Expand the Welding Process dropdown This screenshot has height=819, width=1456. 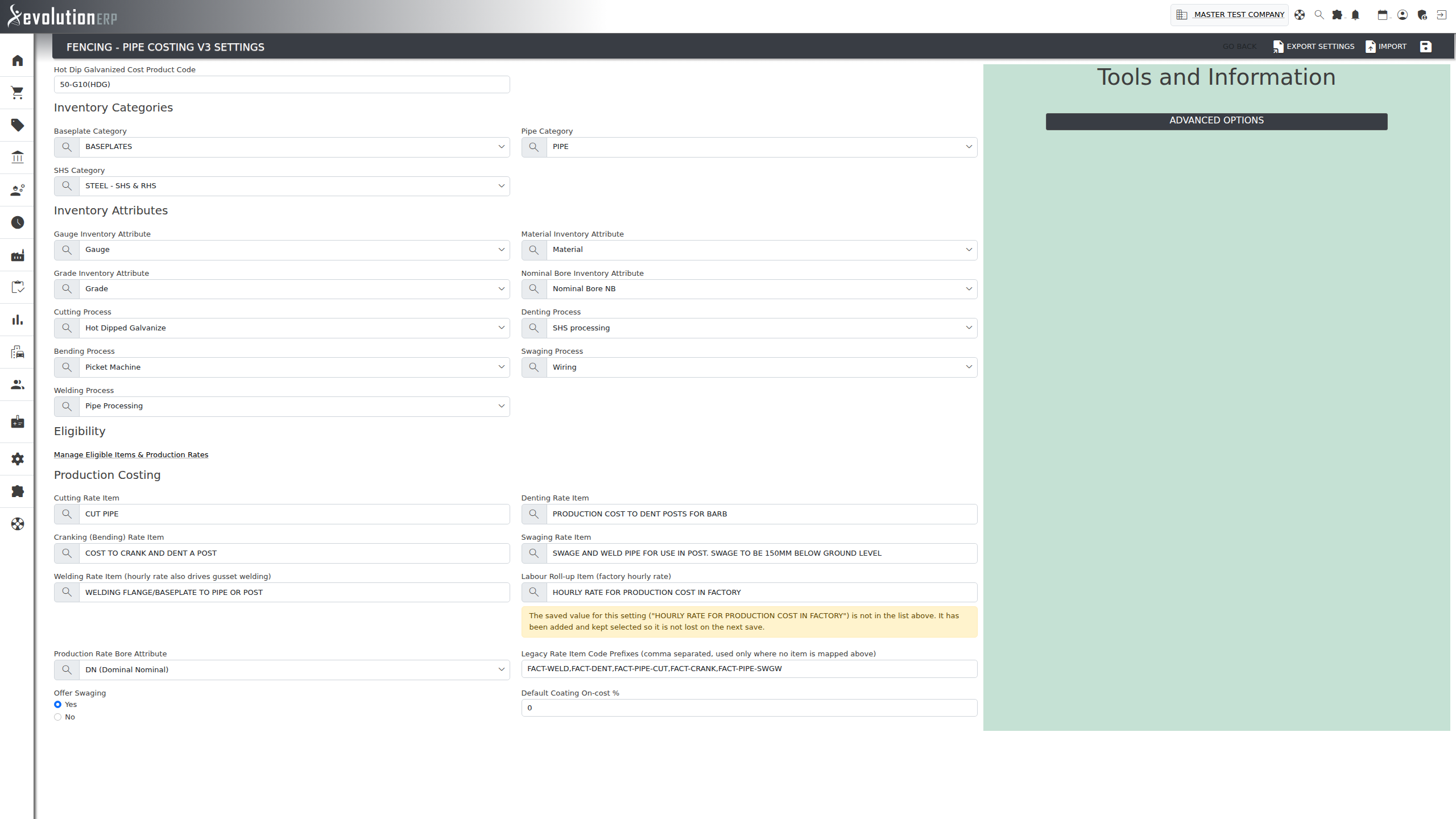click(x=294, y=406)
